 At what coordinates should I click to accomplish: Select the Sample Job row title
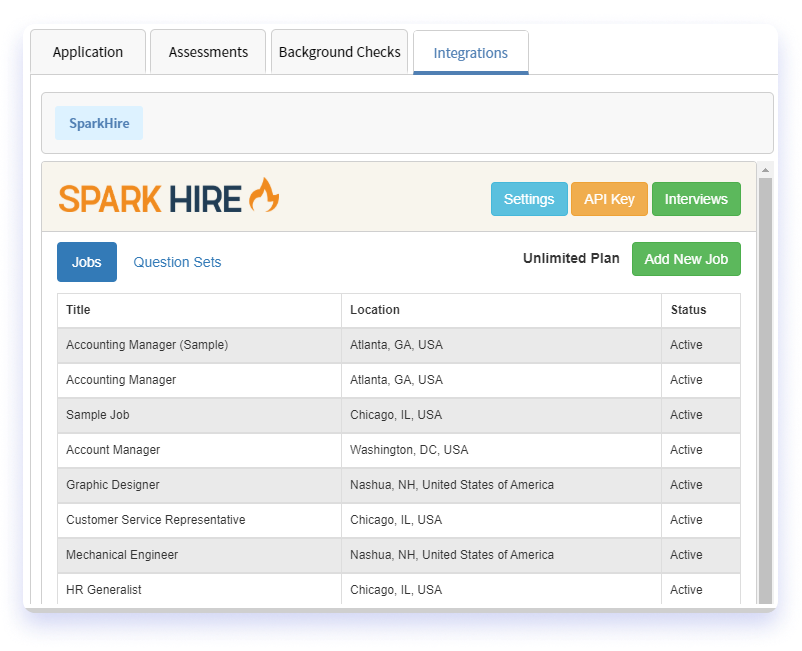coord(98,415)
